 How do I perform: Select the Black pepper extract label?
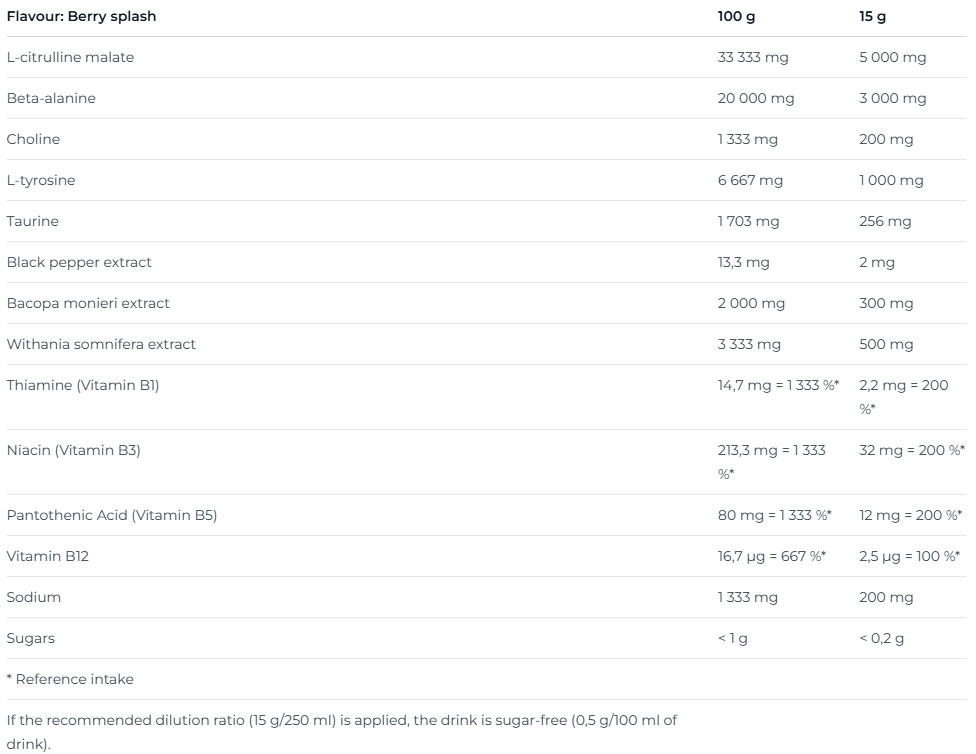(x=79, y=262)
